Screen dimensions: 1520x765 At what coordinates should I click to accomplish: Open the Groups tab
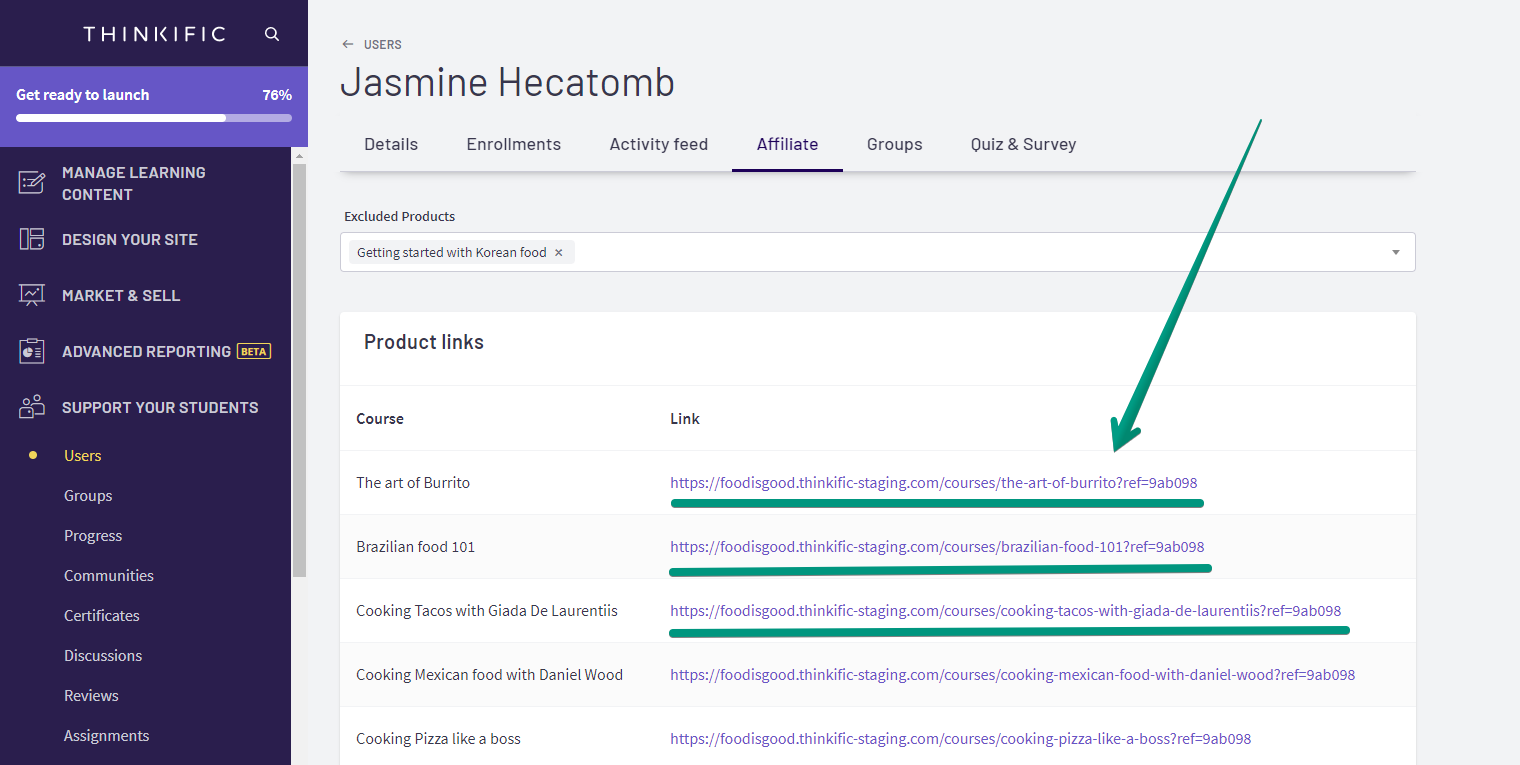coord(894,144)
